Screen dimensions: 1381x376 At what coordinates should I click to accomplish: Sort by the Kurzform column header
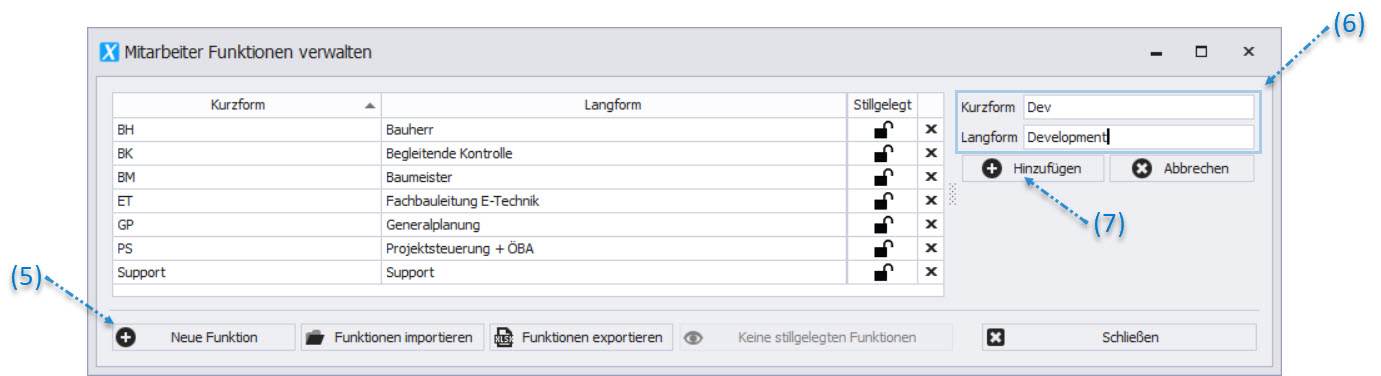point(247,105)
